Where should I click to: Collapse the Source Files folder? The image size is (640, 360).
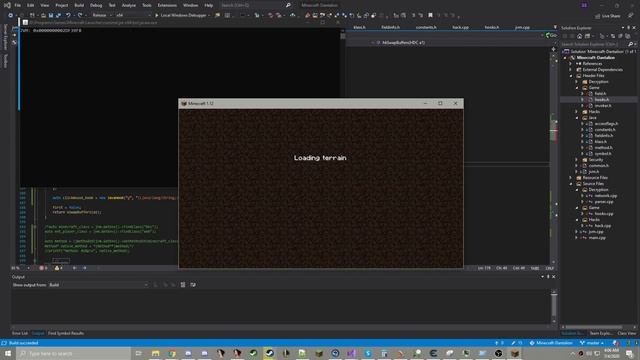click(571, 184)
